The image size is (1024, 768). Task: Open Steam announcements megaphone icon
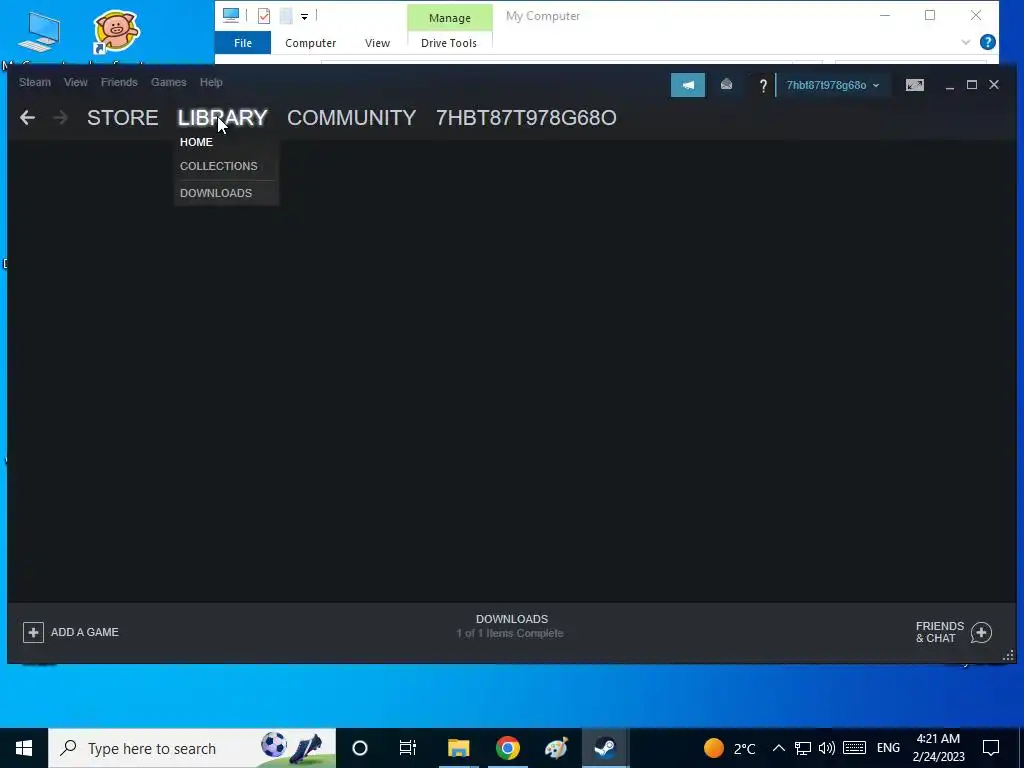[688, 85]
